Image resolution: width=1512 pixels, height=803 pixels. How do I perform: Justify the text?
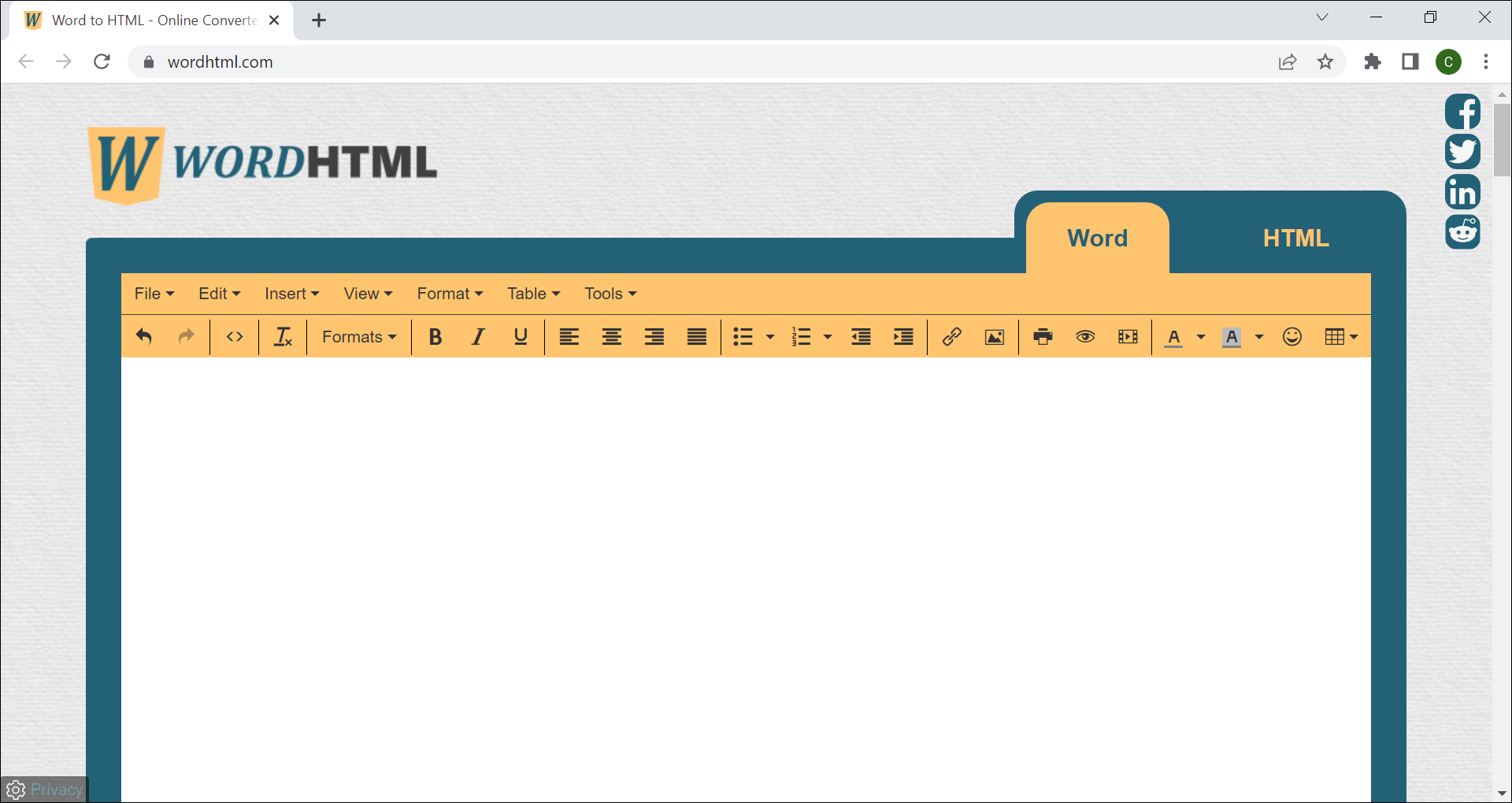click(697, 337)
